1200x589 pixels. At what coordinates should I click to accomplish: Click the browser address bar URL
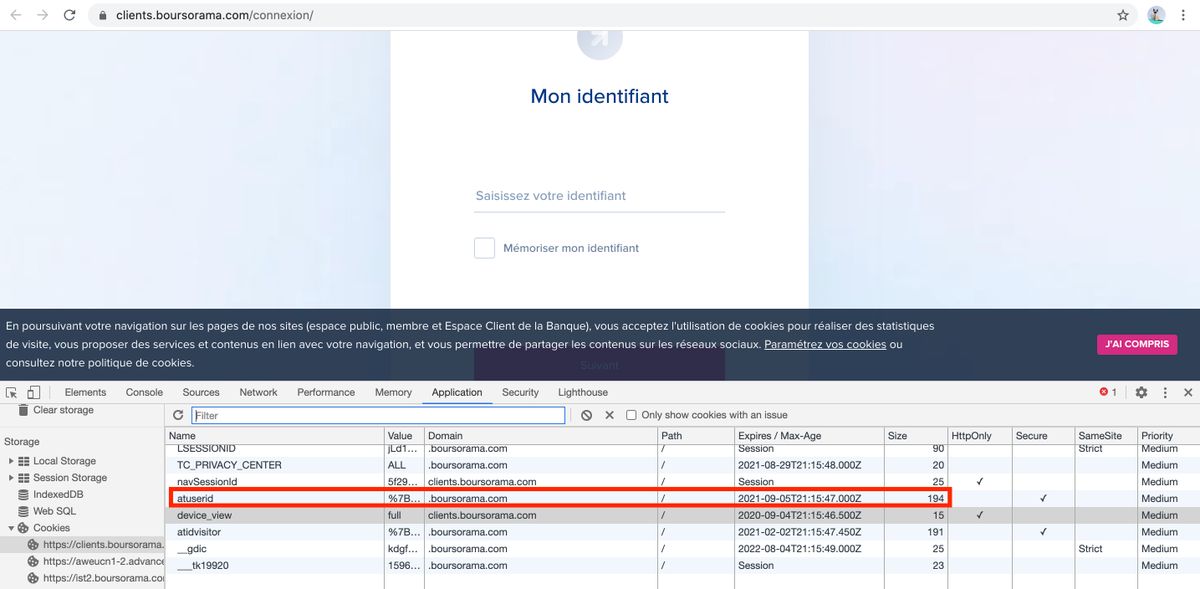coord(214,15)
